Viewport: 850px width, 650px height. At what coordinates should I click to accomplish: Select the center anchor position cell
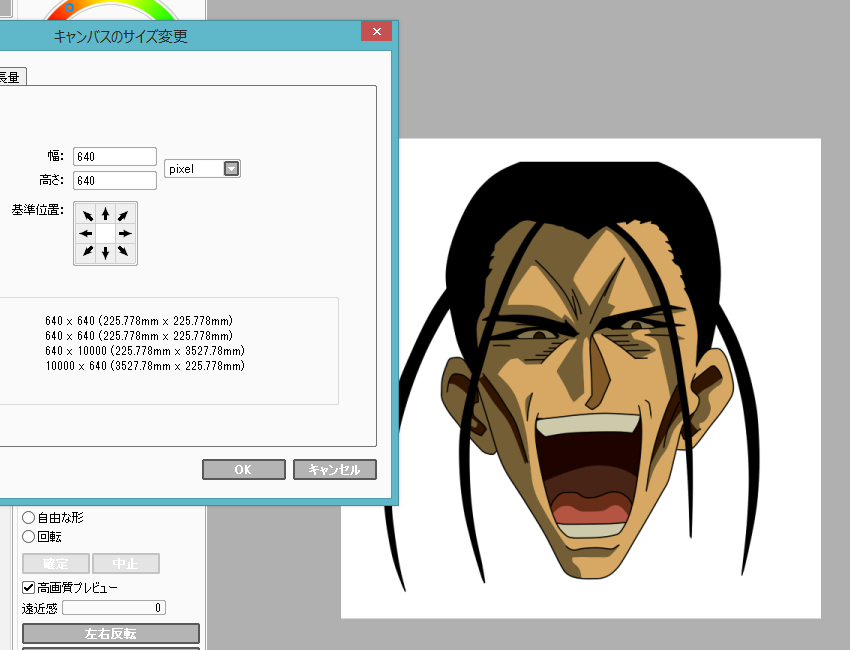point(106,234)
